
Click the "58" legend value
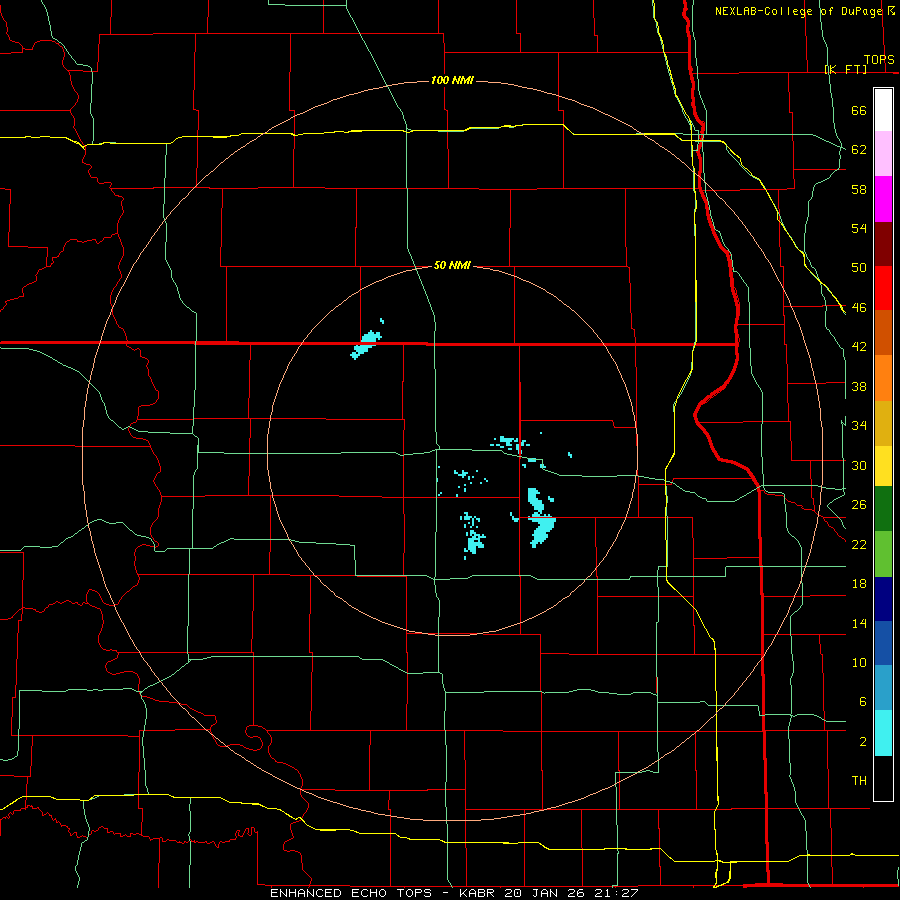(x=859, y=189)
